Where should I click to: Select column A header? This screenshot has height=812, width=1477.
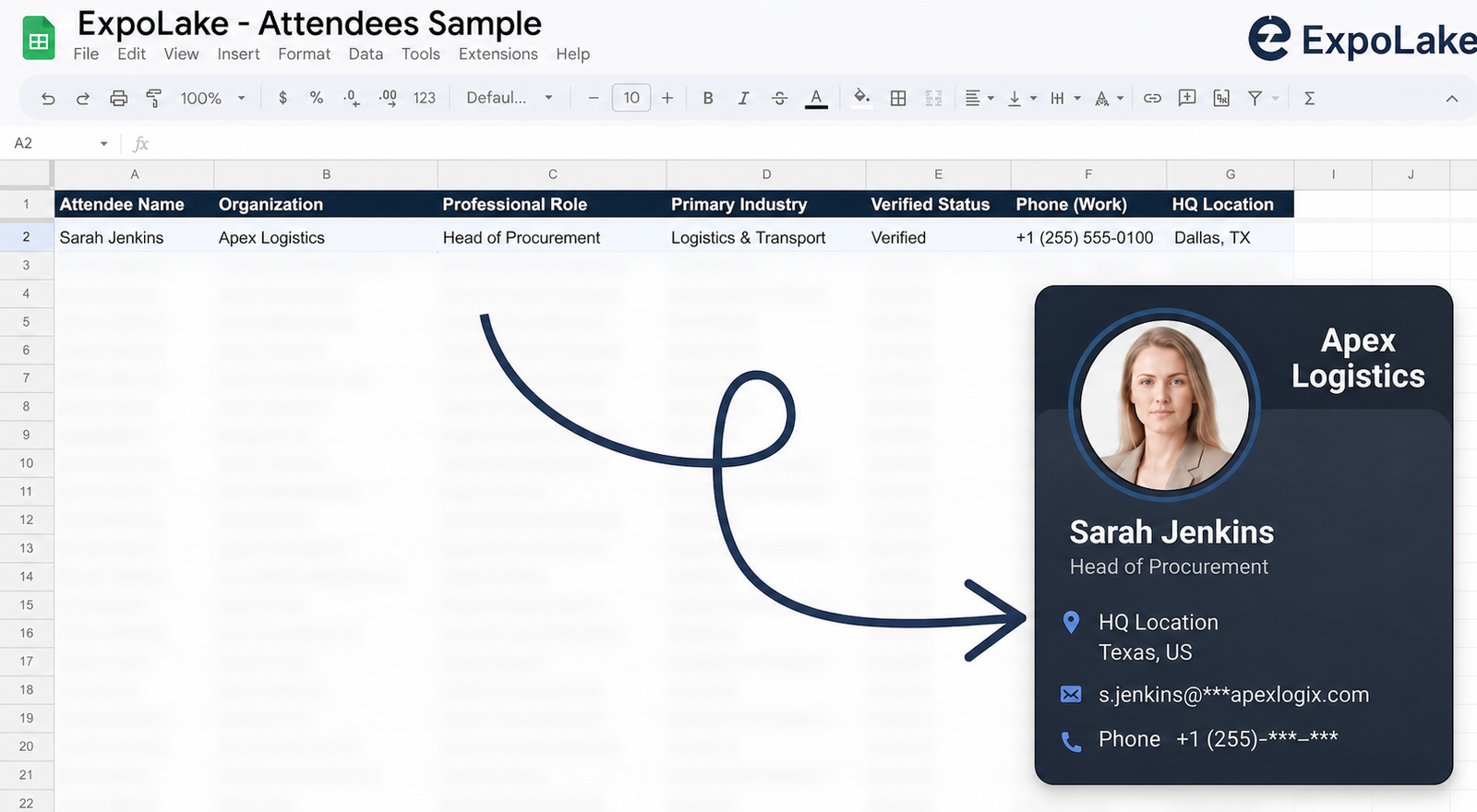134,174
